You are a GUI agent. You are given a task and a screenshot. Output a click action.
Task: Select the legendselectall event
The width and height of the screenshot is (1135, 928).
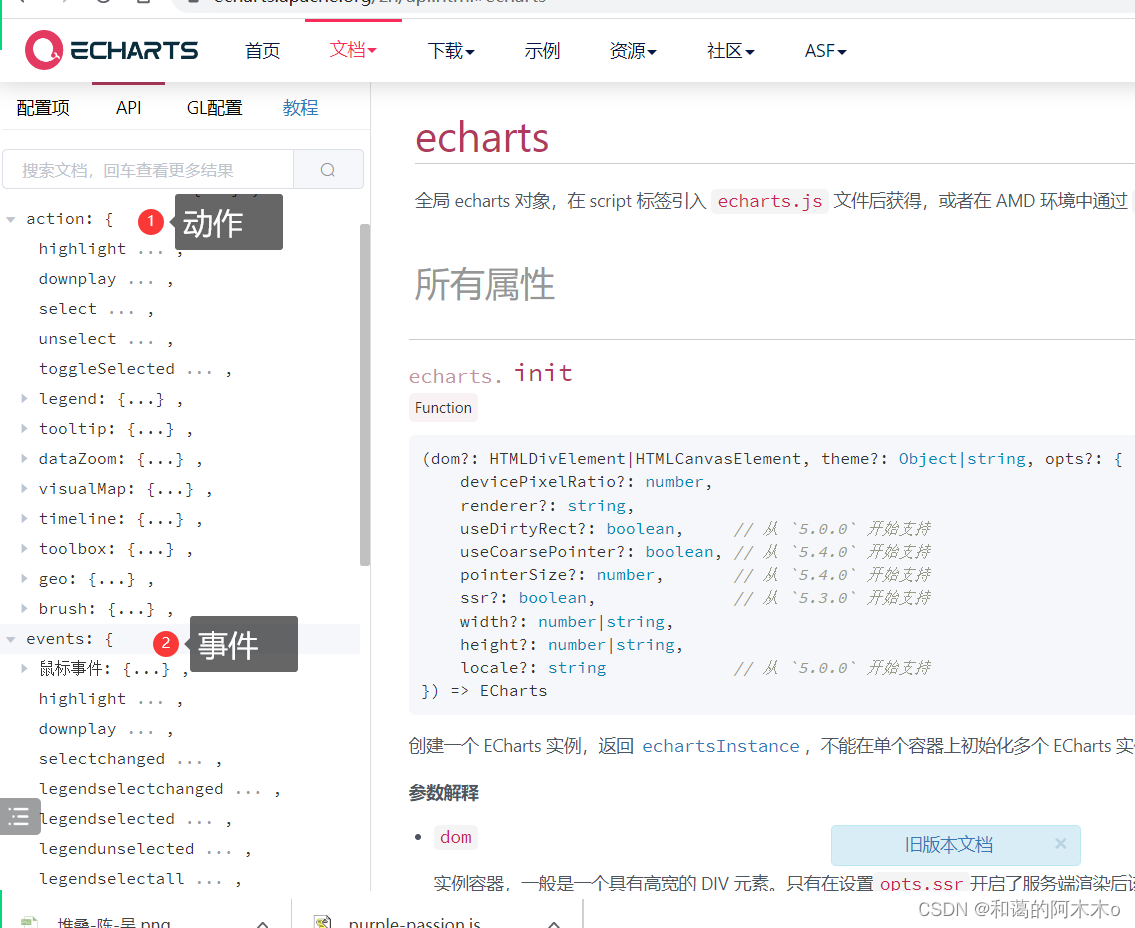(x=111, y=880)
